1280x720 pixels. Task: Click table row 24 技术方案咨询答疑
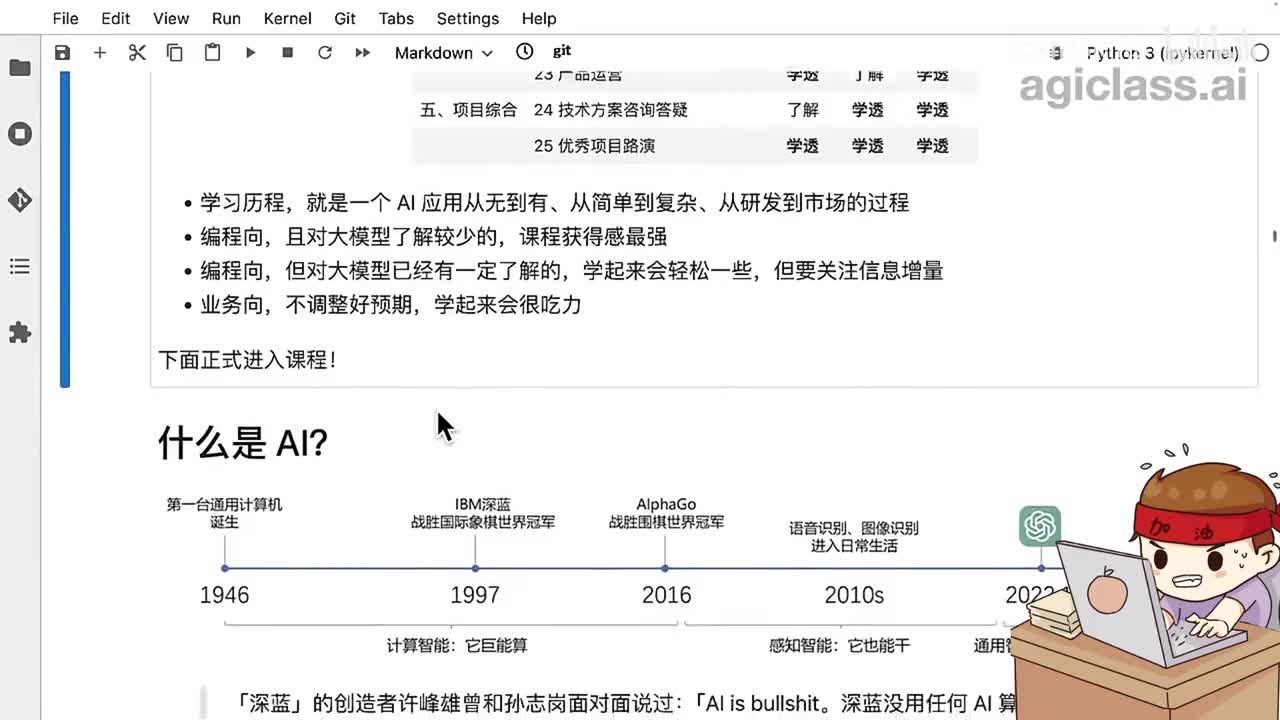(x=695, y=110)
